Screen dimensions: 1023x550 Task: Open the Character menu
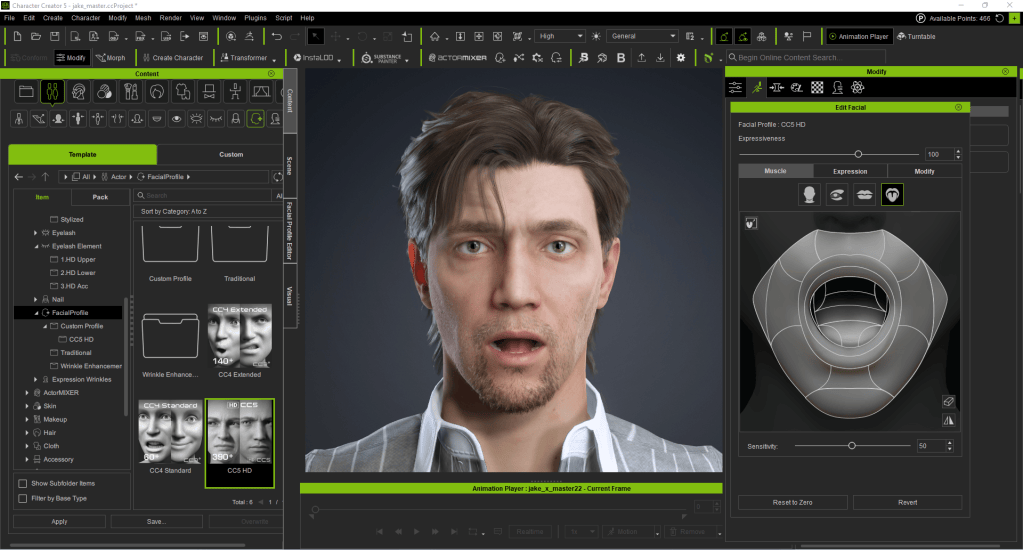pos(85,18)
